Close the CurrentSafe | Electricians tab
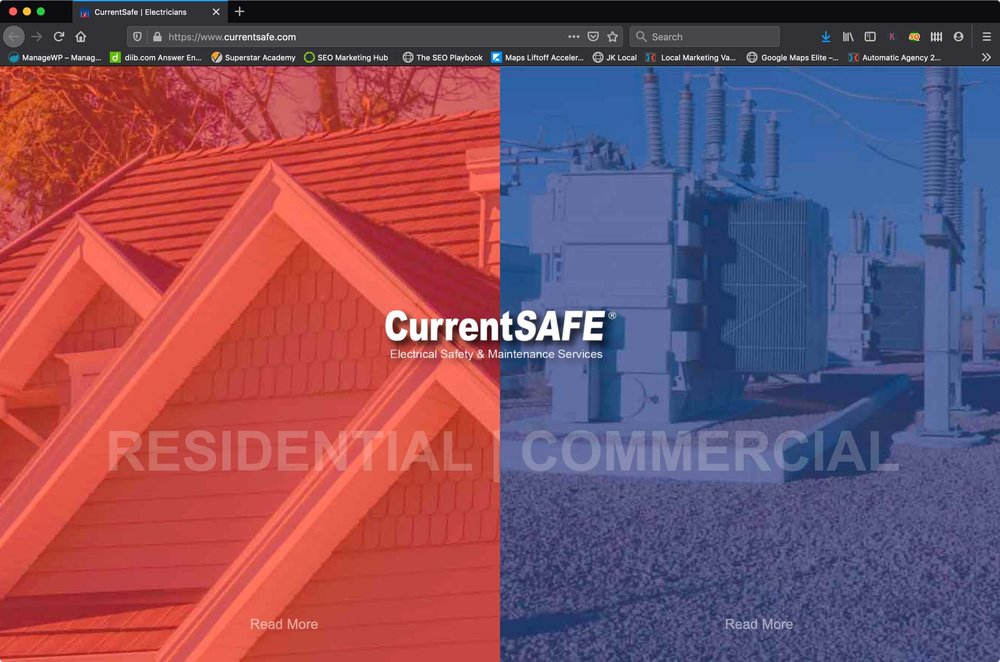Screen dimensions: 1000x662 216,11
